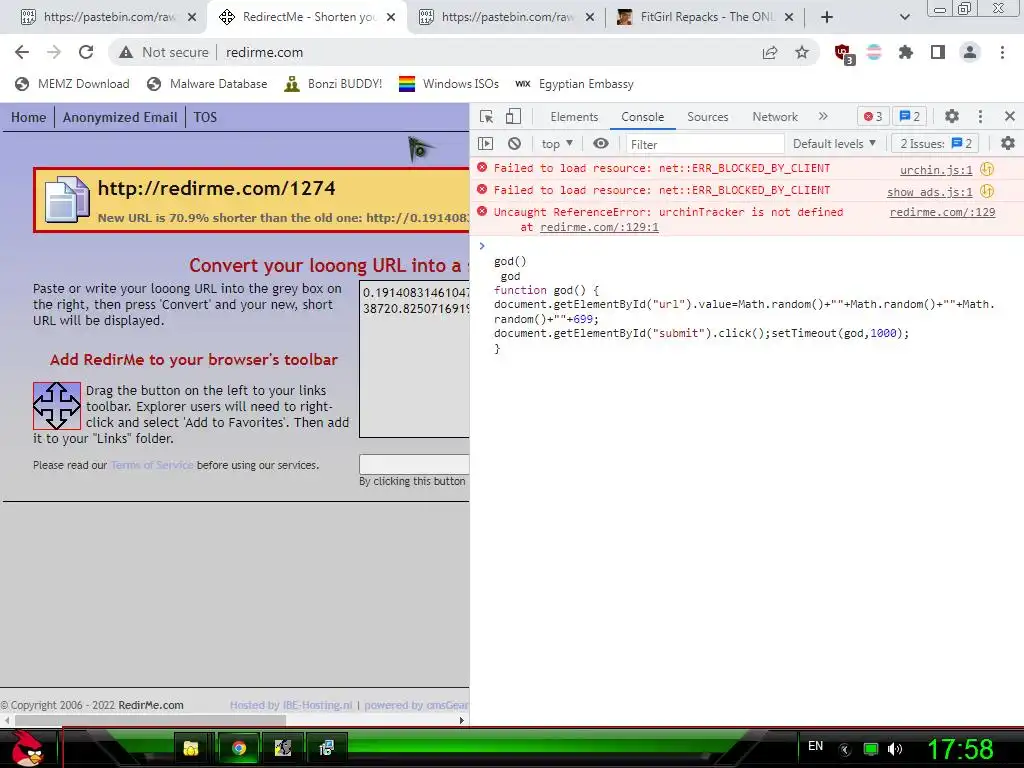The height and width of the screenshot is (768, 1024).
Task: Show more DevTools tabs chevron
Action: pos(823,116)
